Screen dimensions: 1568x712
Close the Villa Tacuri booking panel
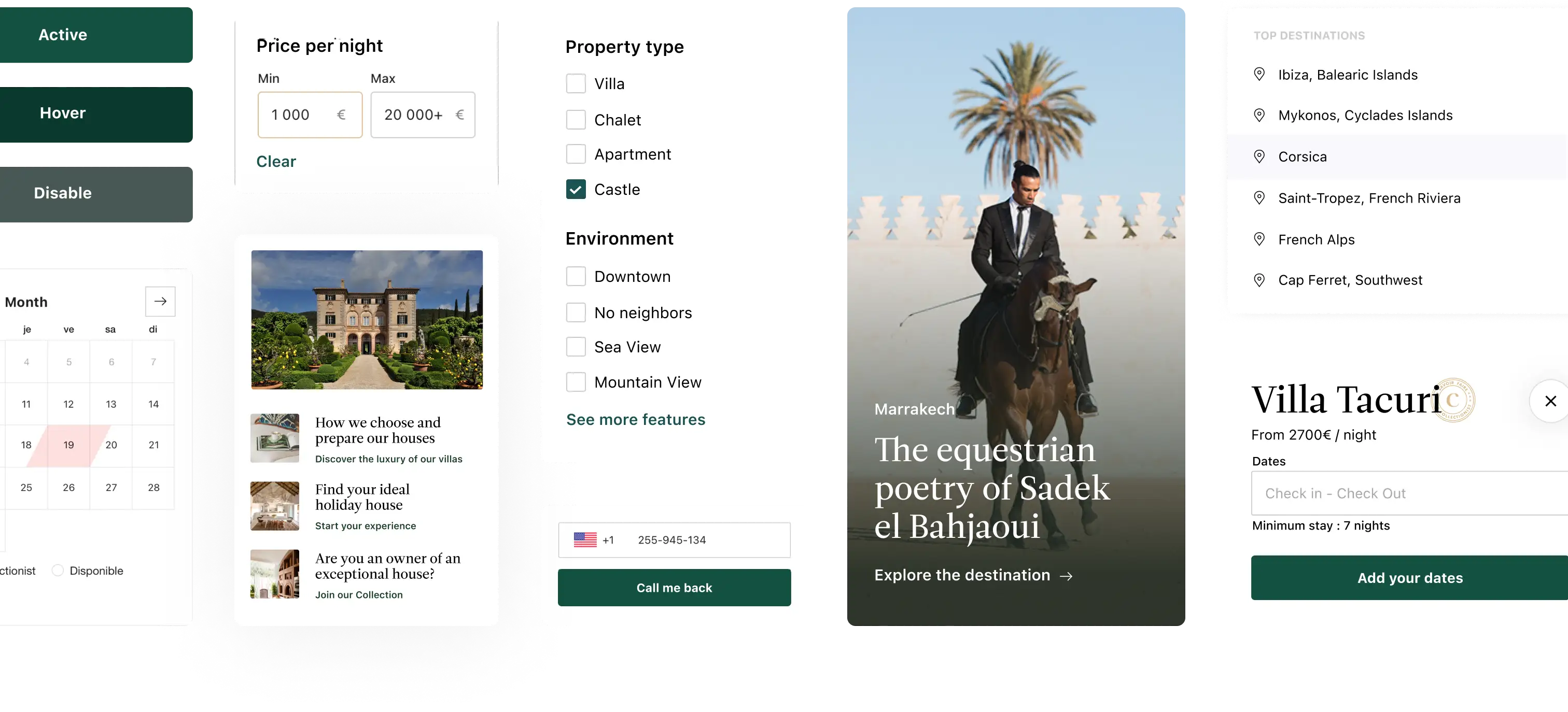point(1550,401)
